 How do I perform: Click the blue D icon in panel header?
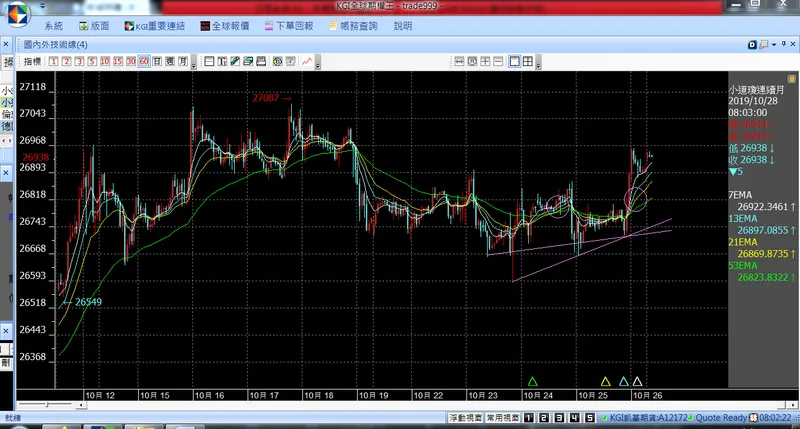click(752, 45)
